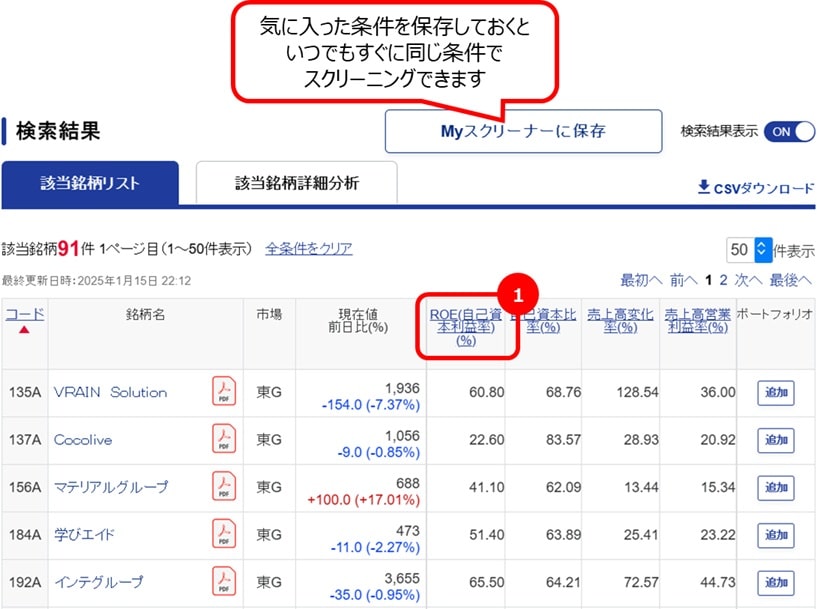
Task: Select stock code 156A cell
Action: coord(24,487)
